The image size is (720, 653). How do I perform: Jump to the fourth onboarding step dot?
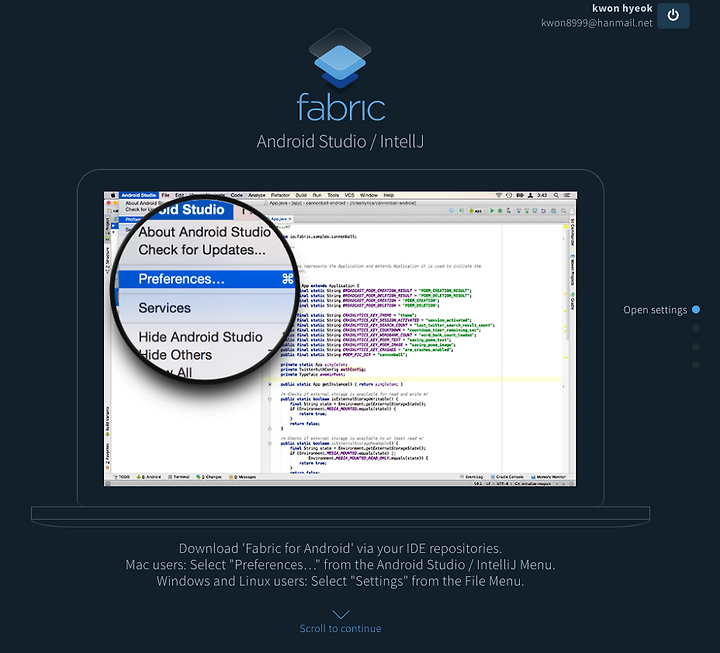pos(696,365)
